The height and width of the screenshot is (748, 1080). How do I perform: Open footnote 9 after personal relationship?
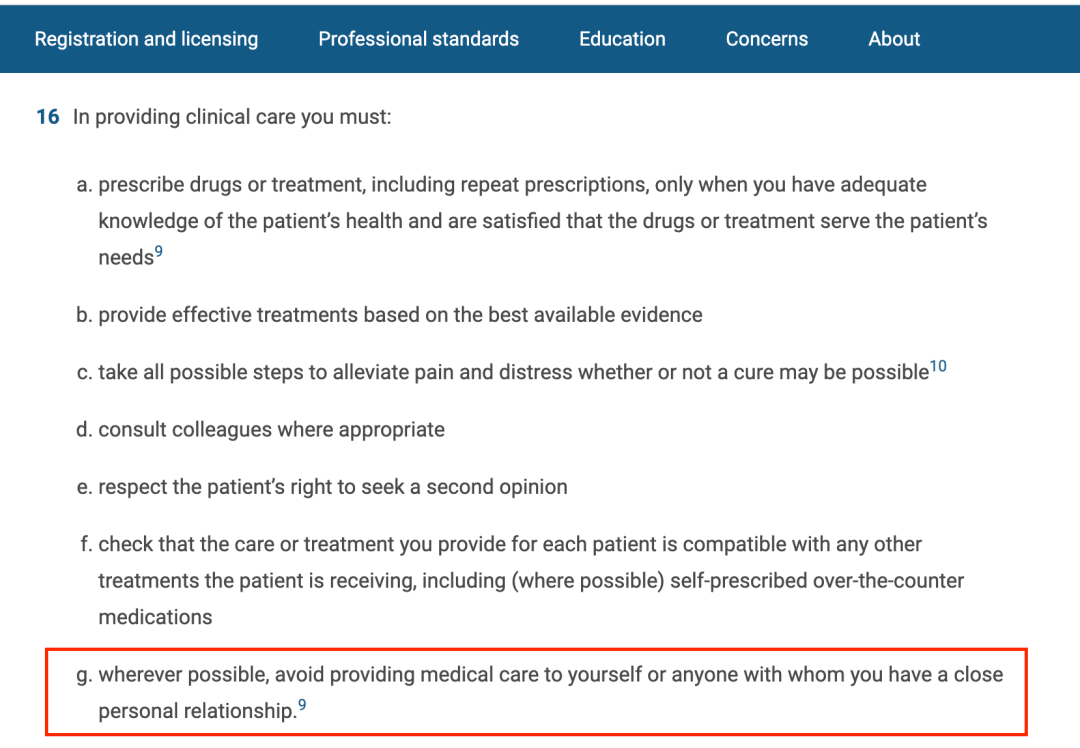[302, 705]
